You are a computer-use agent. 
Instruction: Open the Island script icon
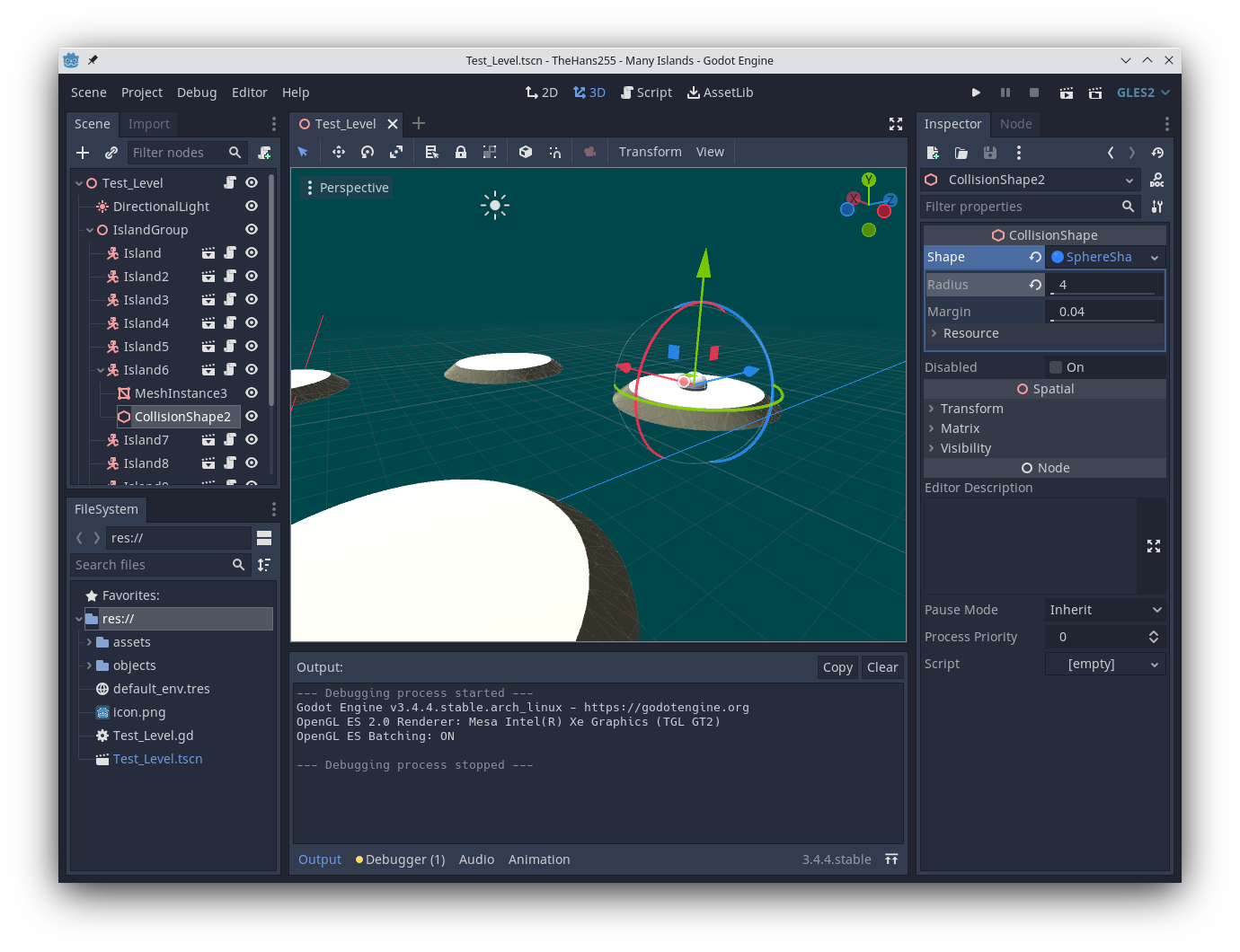230,253
